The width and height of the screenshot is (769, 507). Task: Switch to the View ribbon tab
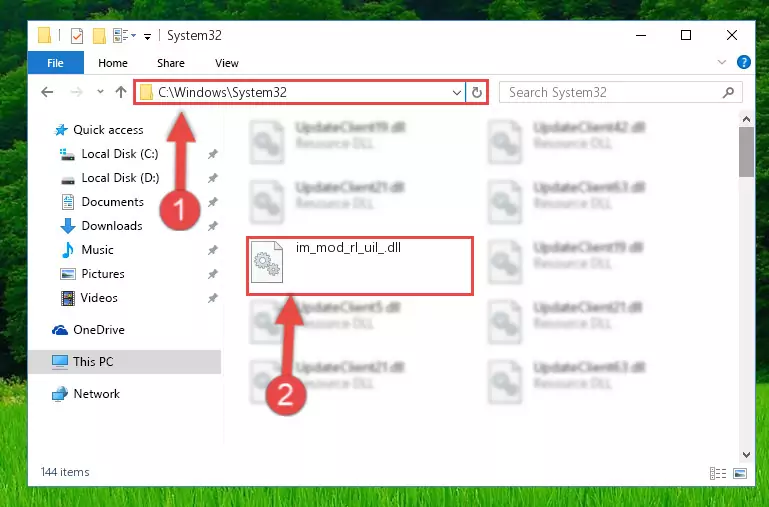[x=227, y=63]
